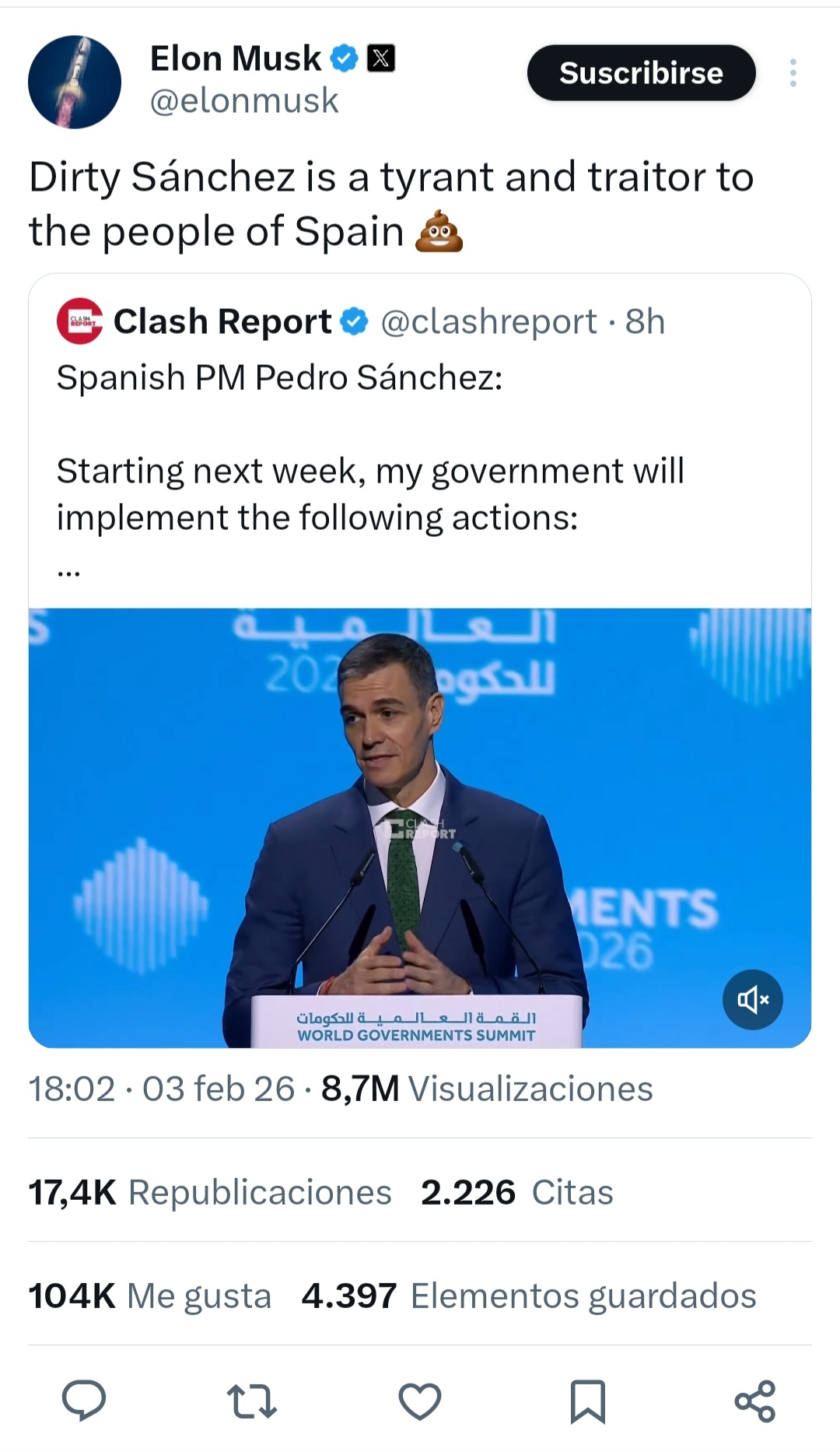Open the Clash Report avatar
This screenshot has width=840, height=1452.
(x=79, y=321)
